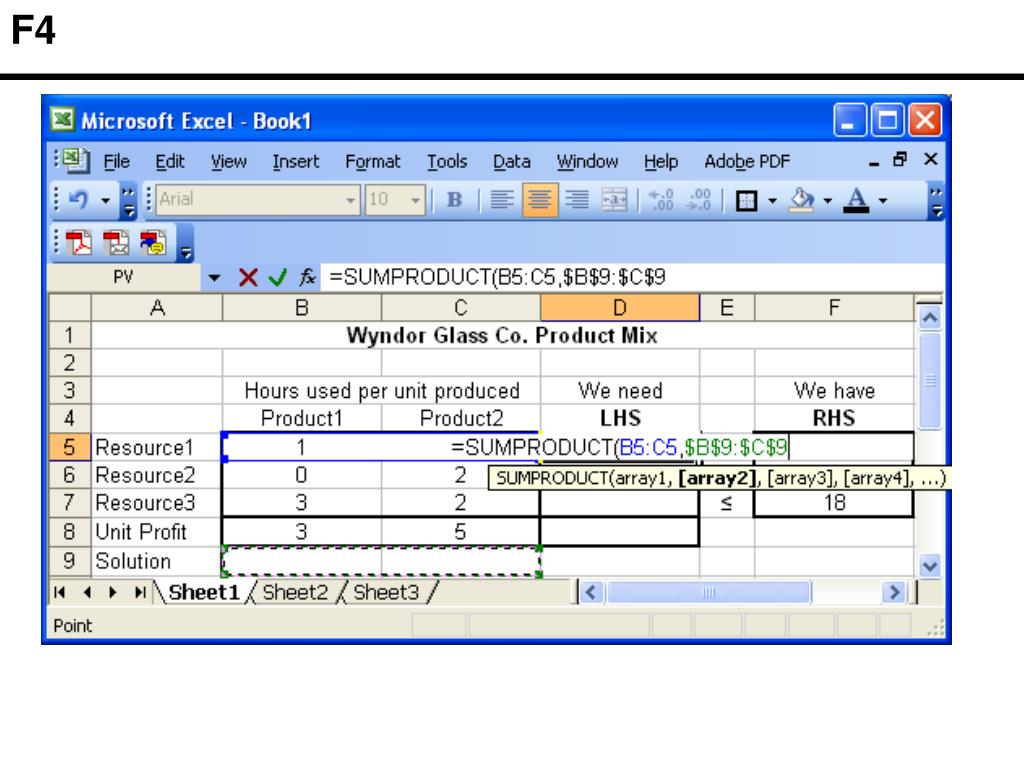Screen dimensions: 1024x768
Task: Go to next sheet tab arrow
Action: pos(113,592)
